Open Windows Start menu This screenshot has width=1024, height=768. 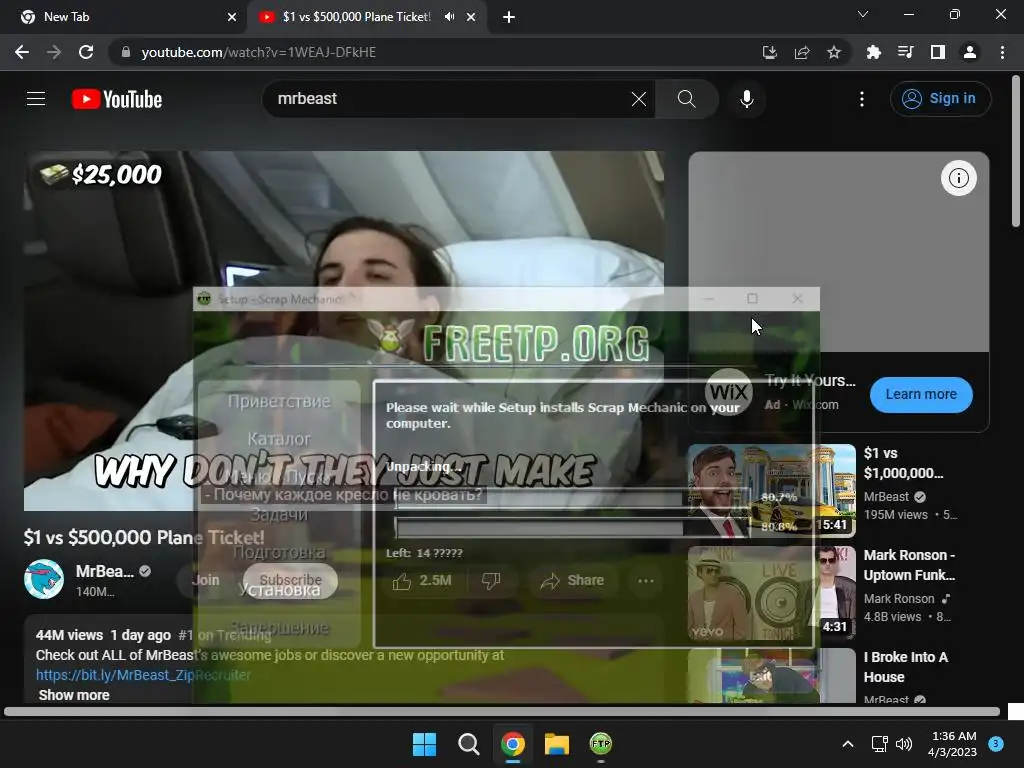(424, 744)
